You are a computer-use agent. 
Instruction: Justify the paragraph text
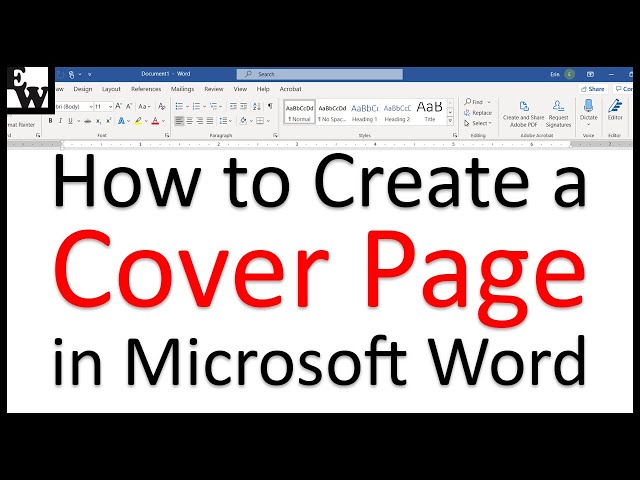(210, 121)
